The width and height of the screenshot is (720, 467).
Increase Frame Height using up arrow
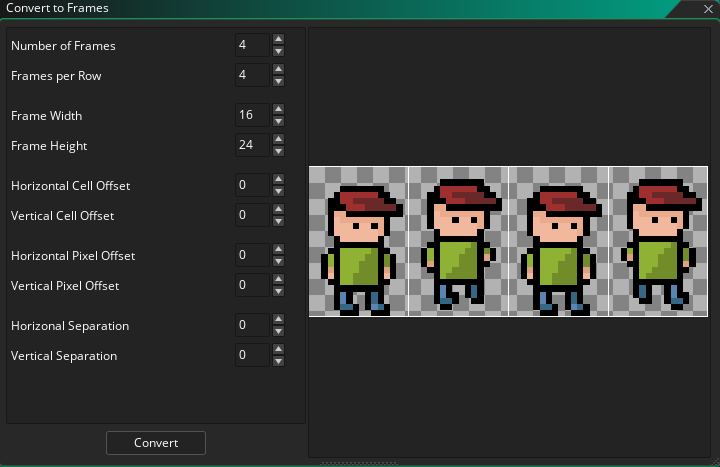[x=278, y=139]
